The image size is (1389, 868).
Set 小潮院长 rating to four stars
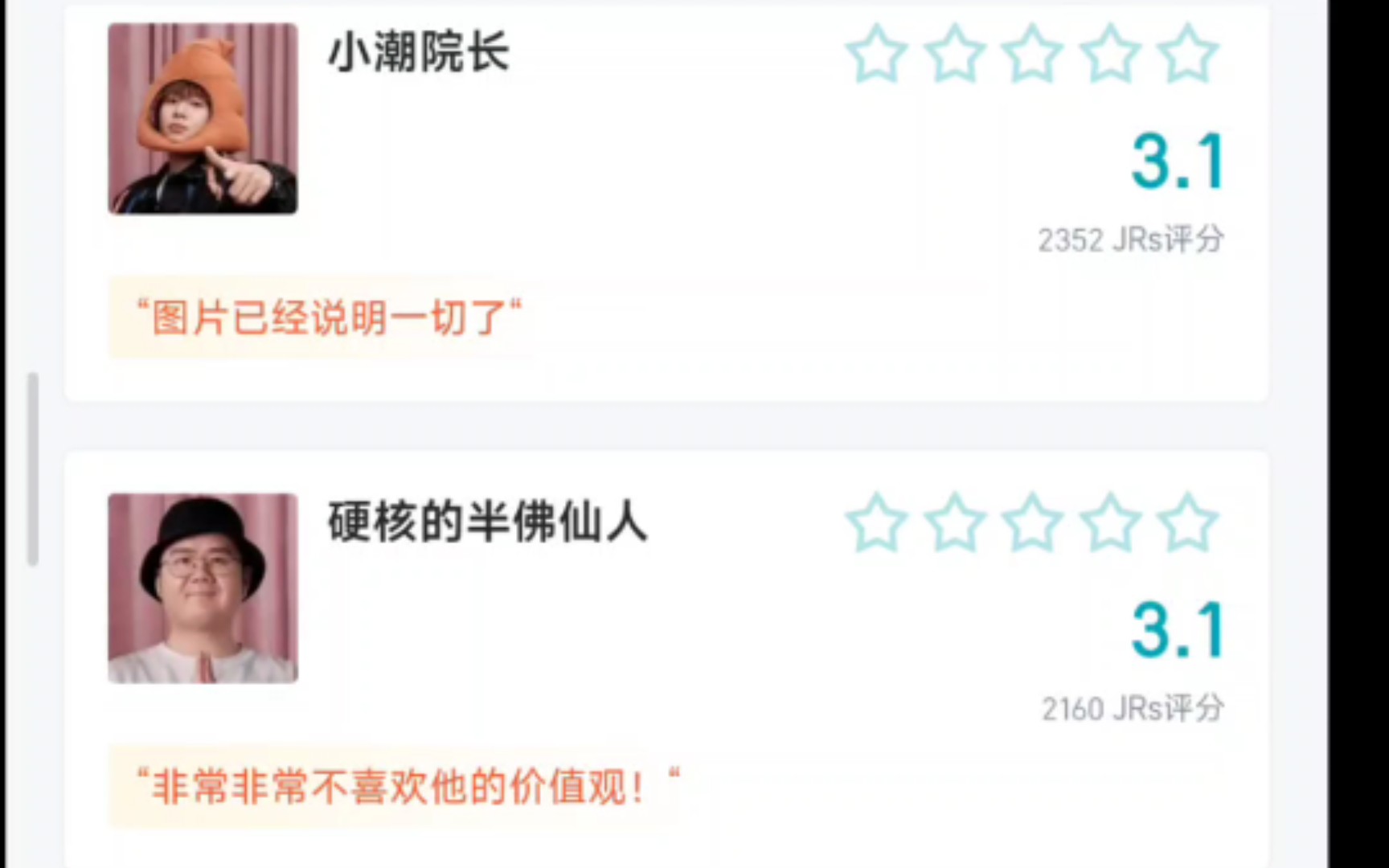[1110, 54]
